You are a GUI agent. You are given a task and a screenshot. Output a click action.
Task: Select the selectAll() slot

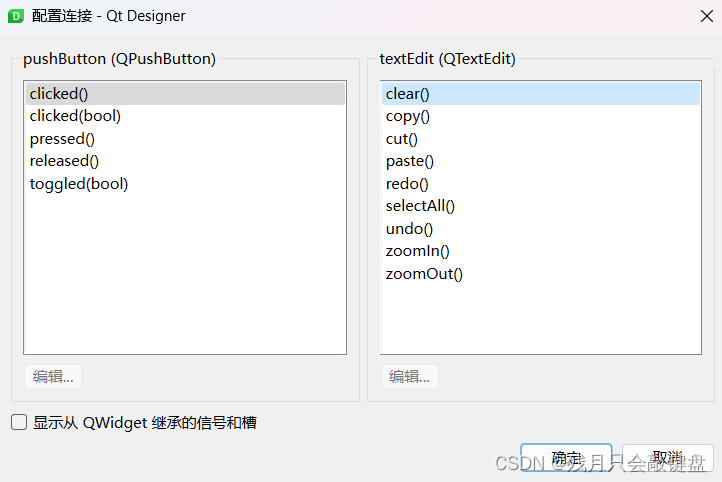click(541, 206)
